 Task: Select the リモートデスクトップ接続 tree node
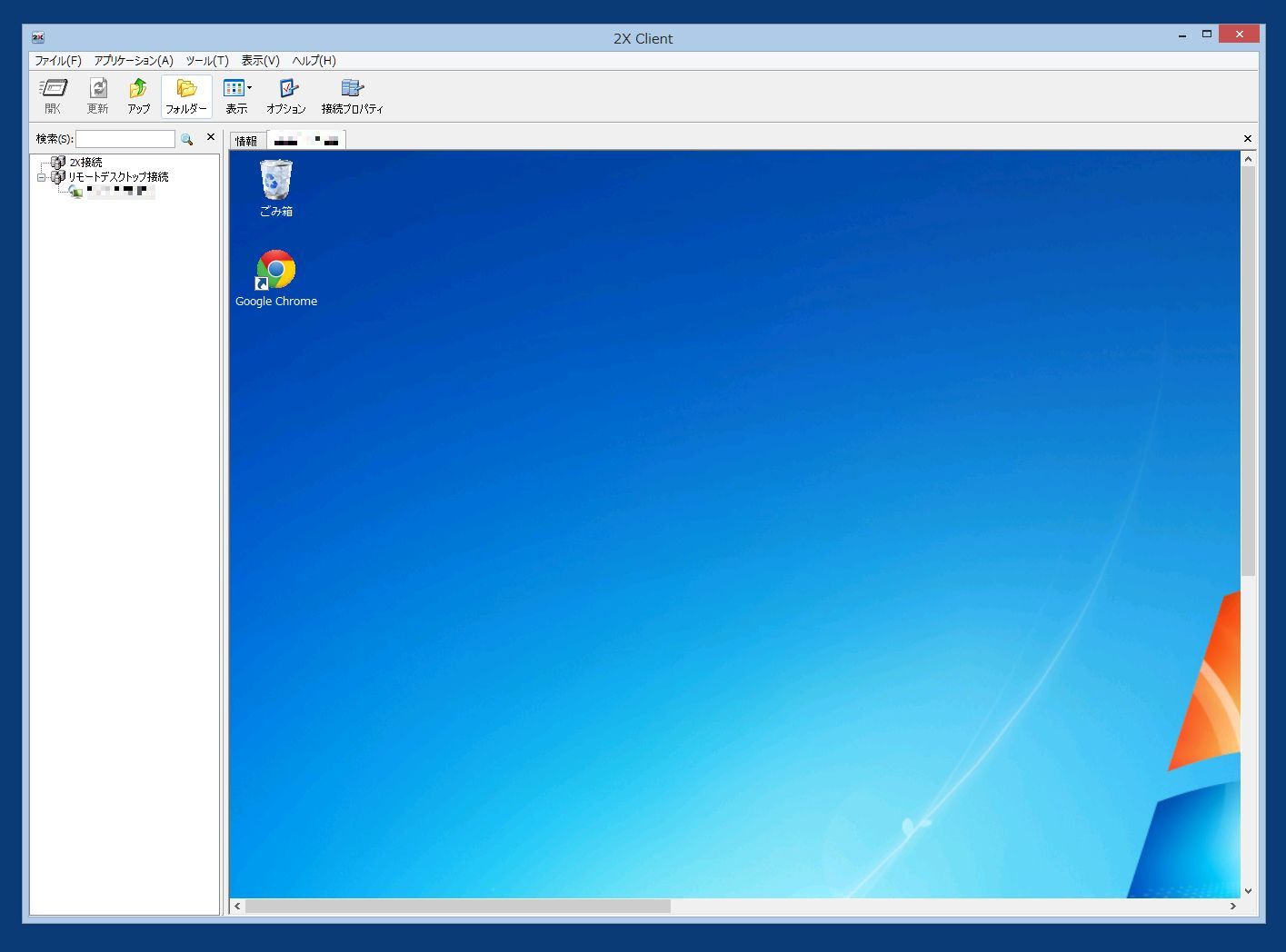118,177
